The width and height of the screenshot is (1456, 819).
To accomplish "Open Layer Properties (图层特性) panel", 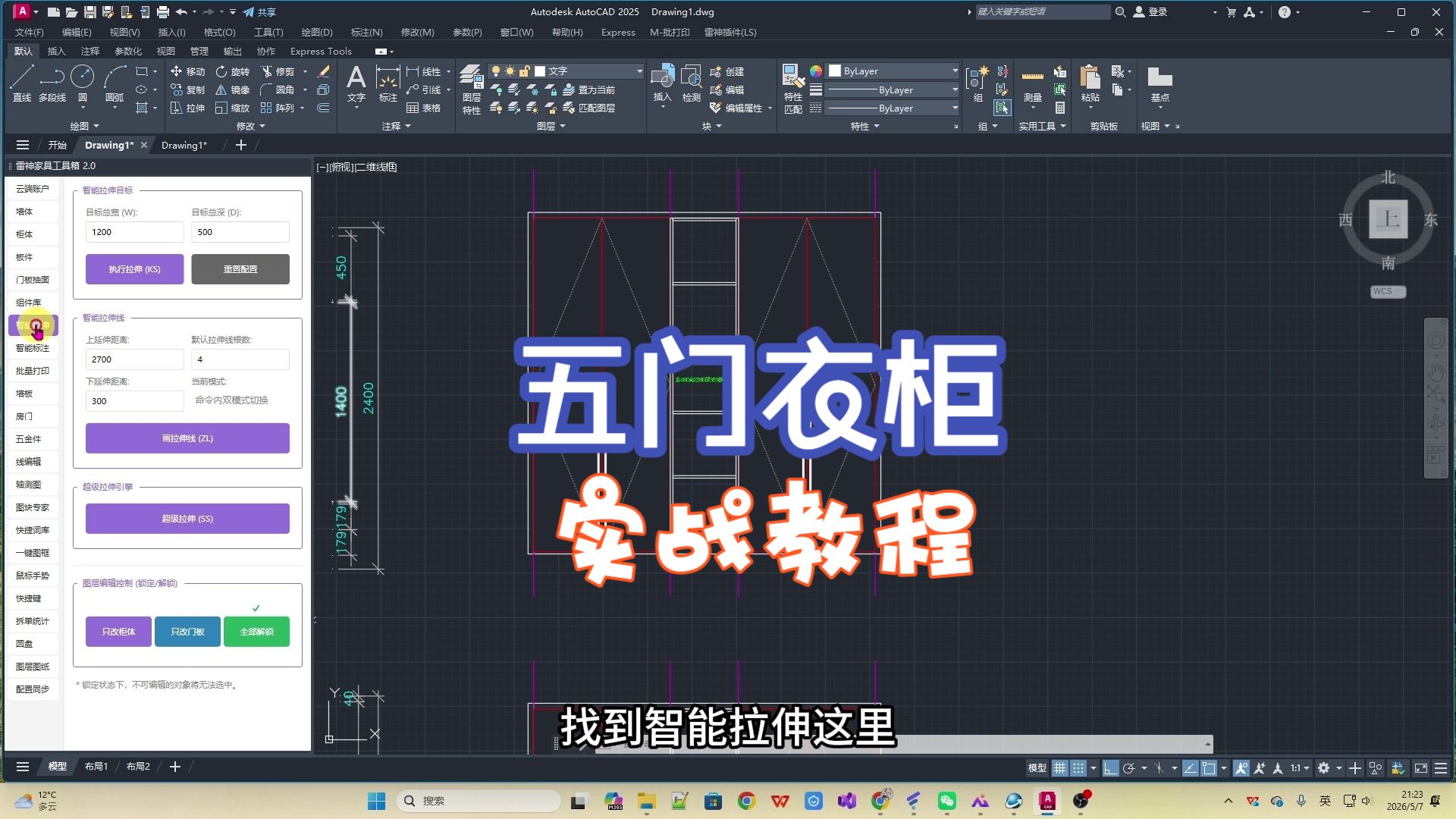I will click(x=472, y=89).
